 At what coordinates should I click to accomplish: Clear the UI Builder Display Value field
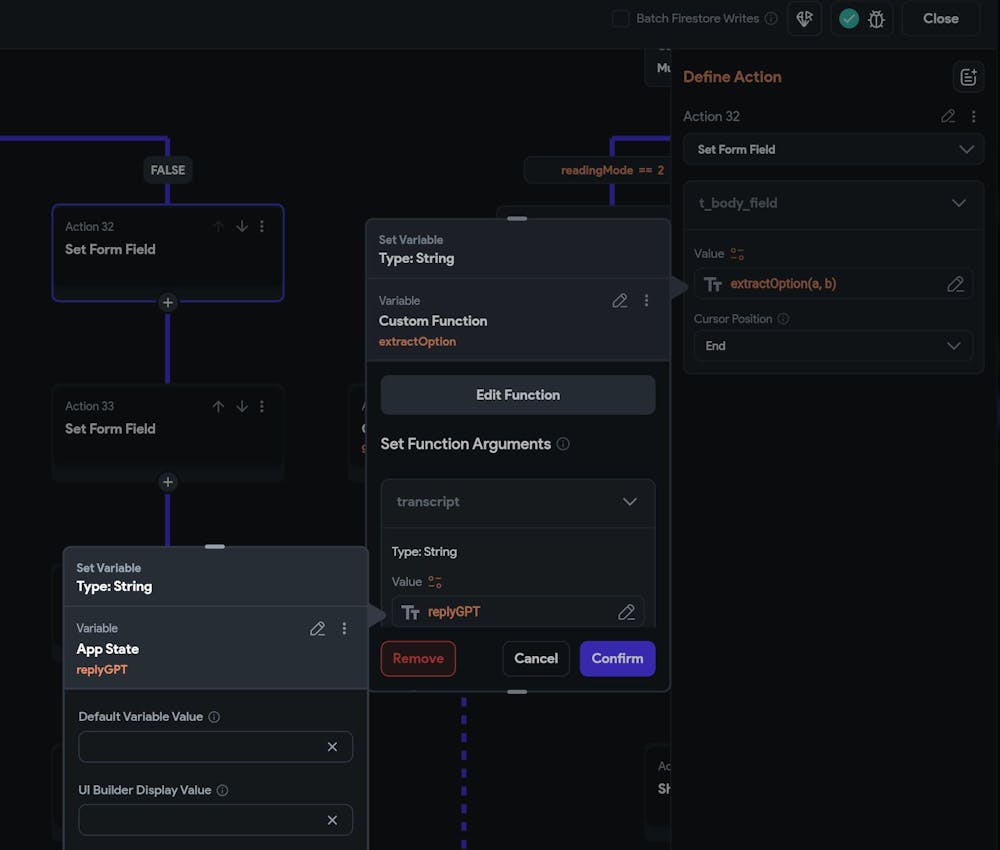332,820
